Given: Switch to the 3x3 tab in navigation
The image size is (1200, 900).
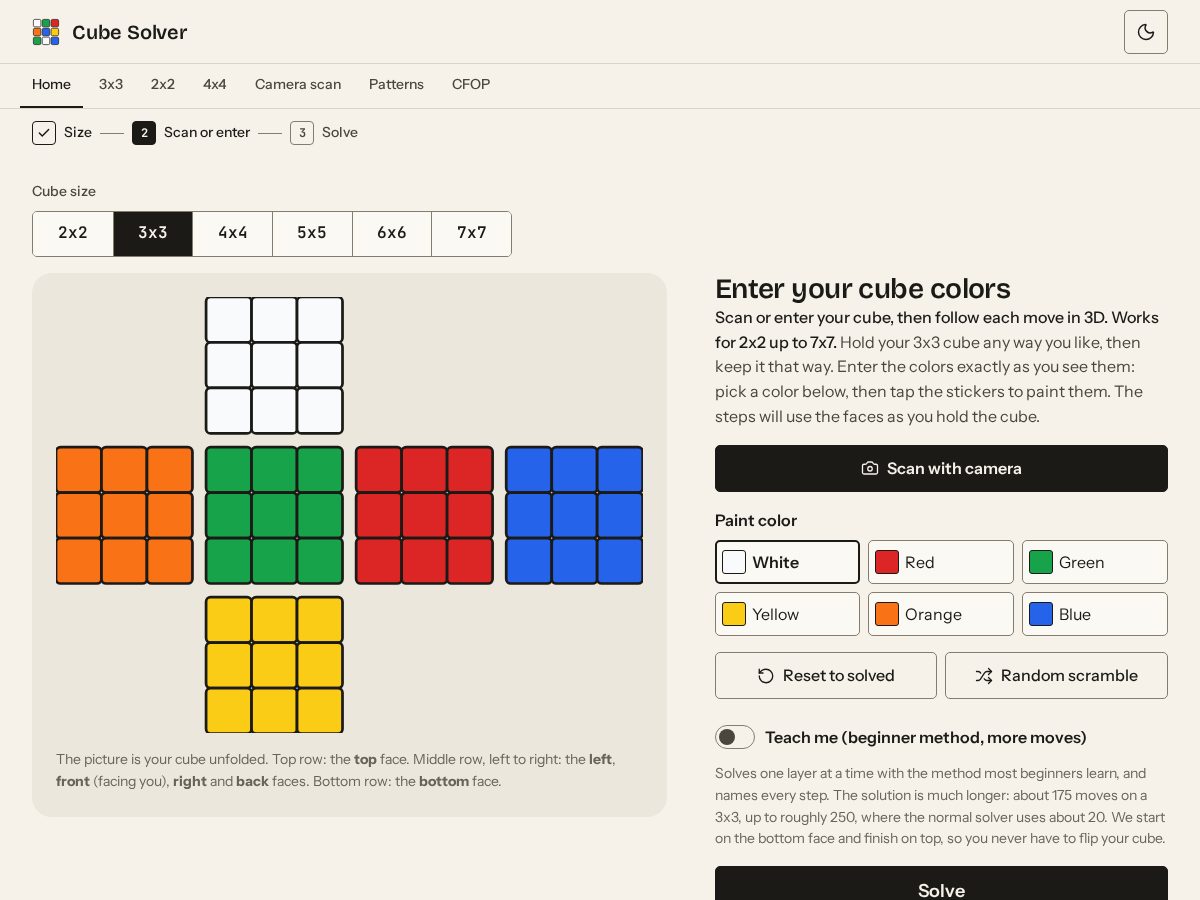Looking at the screenshot, I should 111,85.
